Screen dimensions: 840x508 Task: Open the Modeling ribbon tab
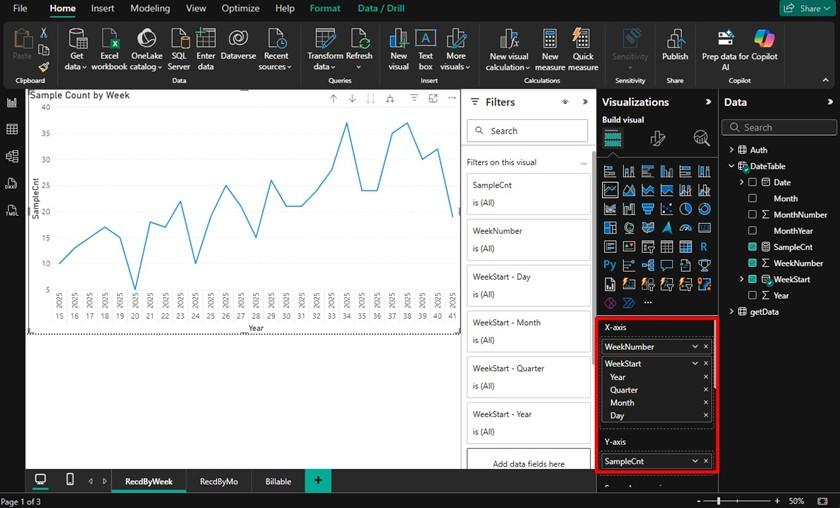[150, 8]
